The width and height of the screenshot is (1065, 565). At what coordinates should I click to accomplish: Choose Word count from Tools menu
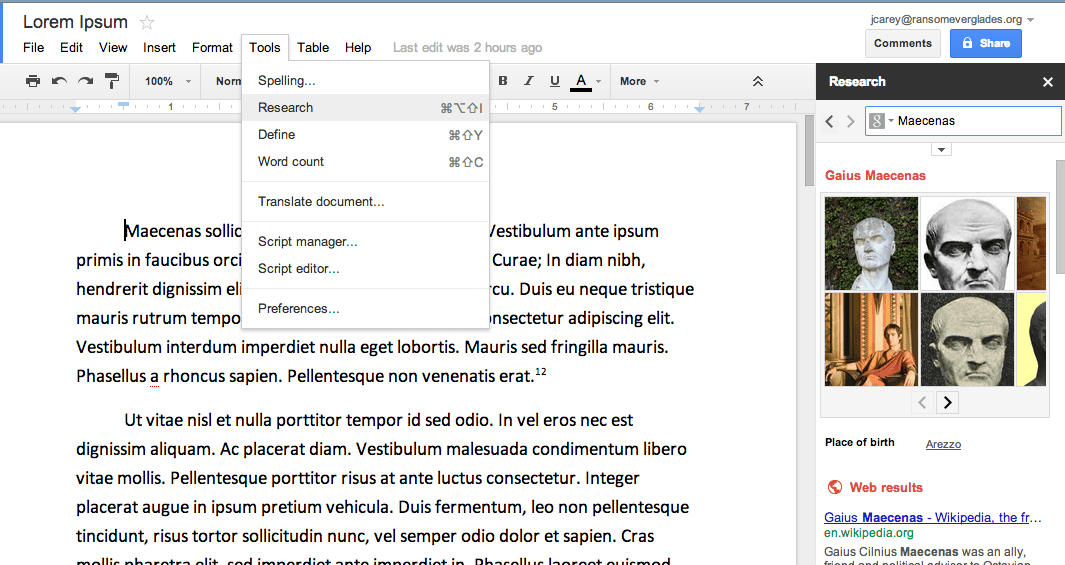365,162
